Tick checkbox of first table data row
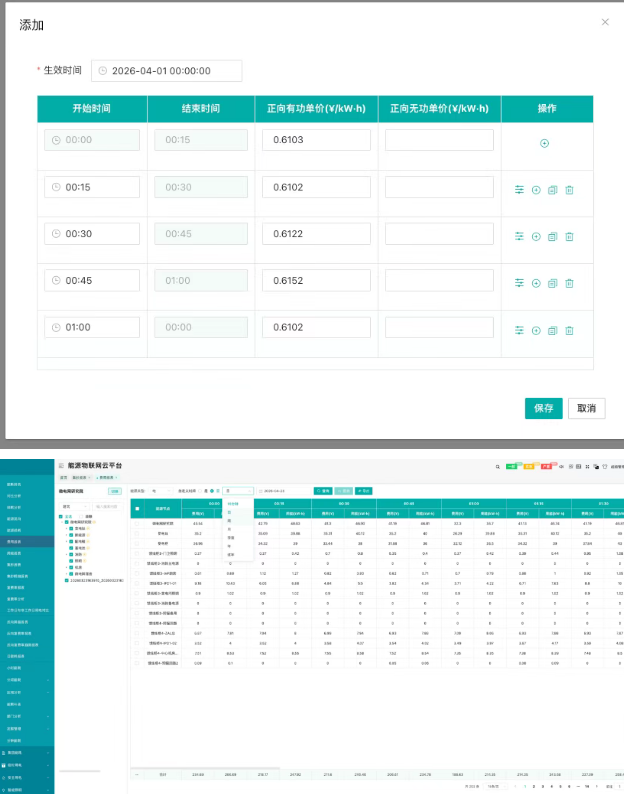This screenshot has width=624, height=794. coord(137,524)
